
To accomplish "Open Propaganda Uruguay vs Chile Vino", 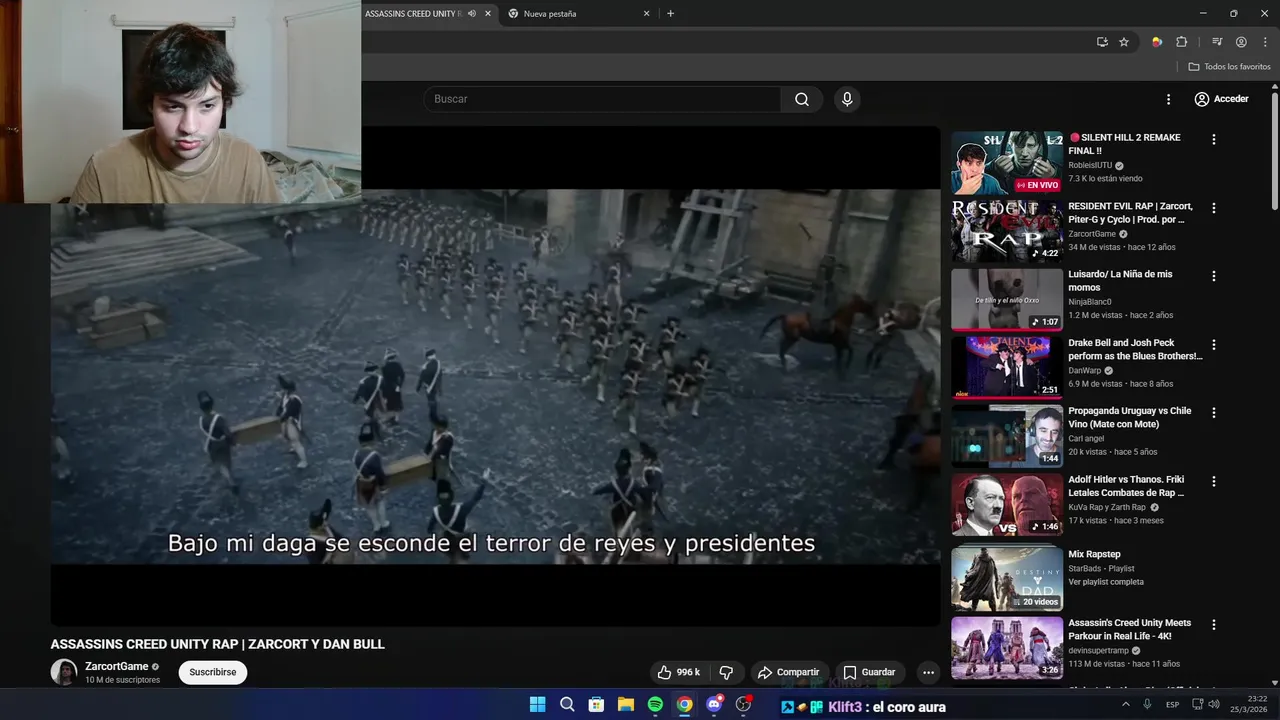I will [1007, 435].
